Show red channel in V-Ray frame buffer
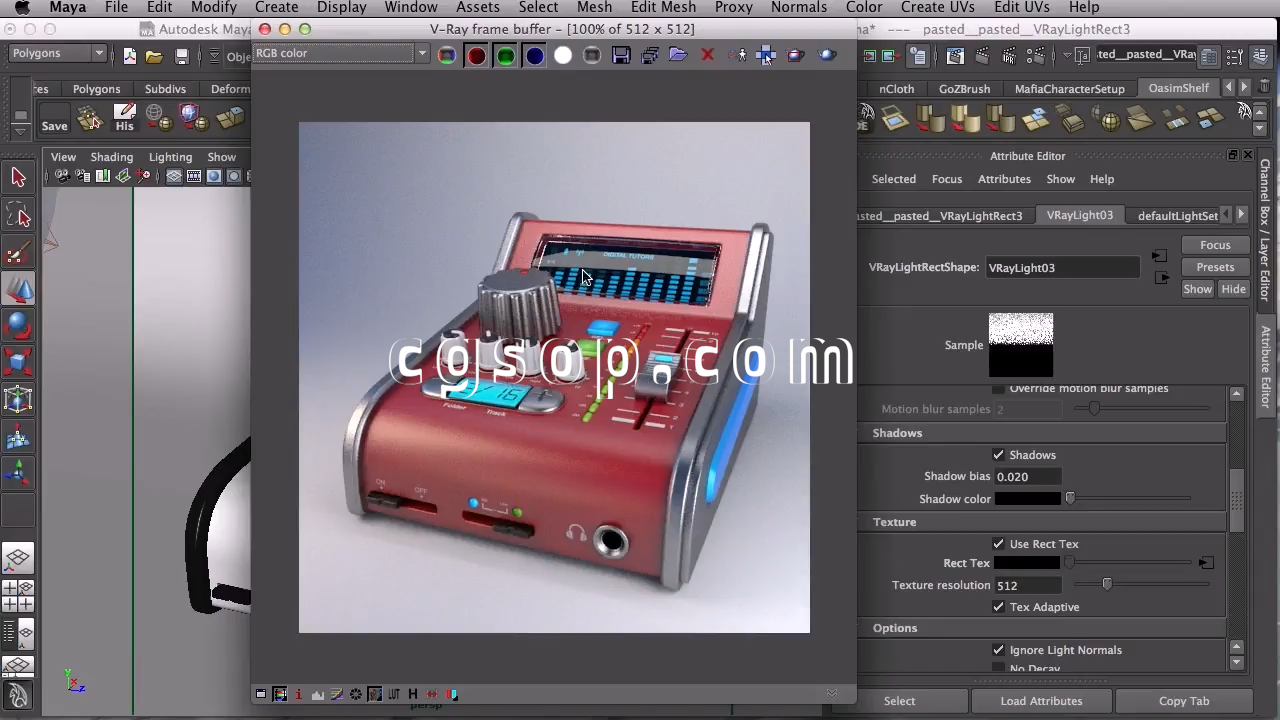The image size is (1280, 720). click(476, 55)
